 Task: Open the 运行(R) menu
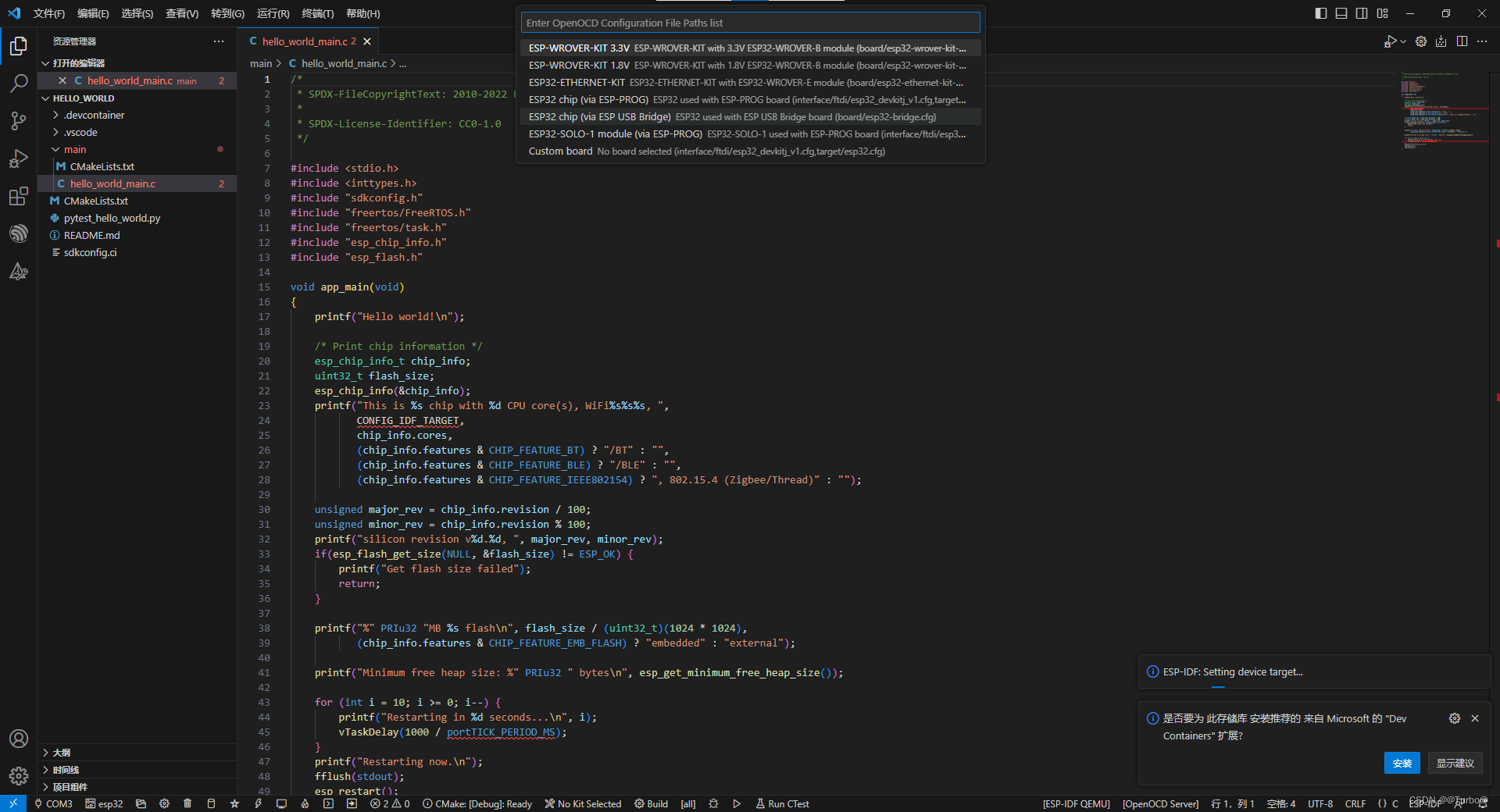pos(273,13)
